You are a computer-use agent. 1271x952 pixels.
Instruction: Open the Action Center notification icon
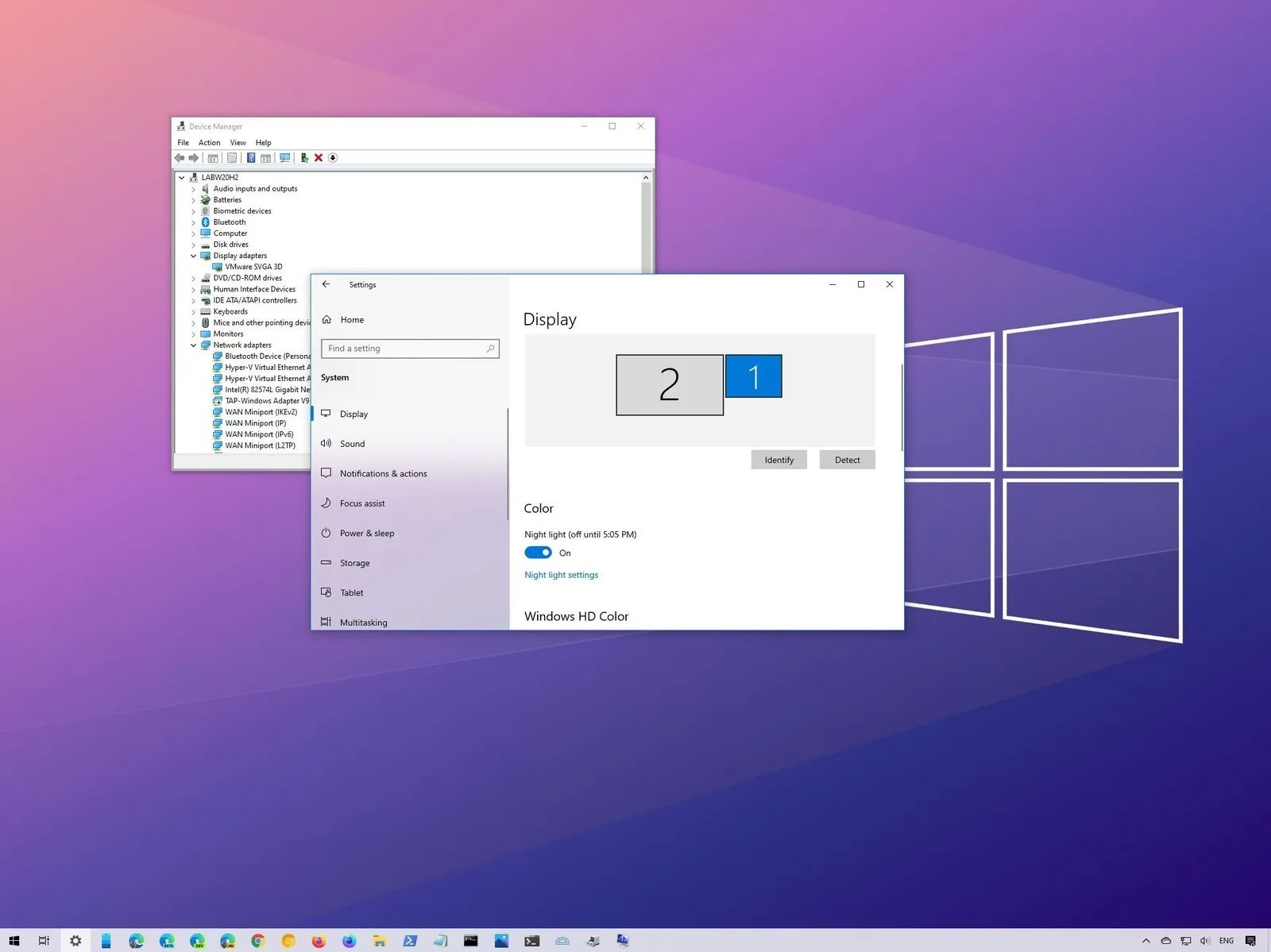coord(1251,941)
